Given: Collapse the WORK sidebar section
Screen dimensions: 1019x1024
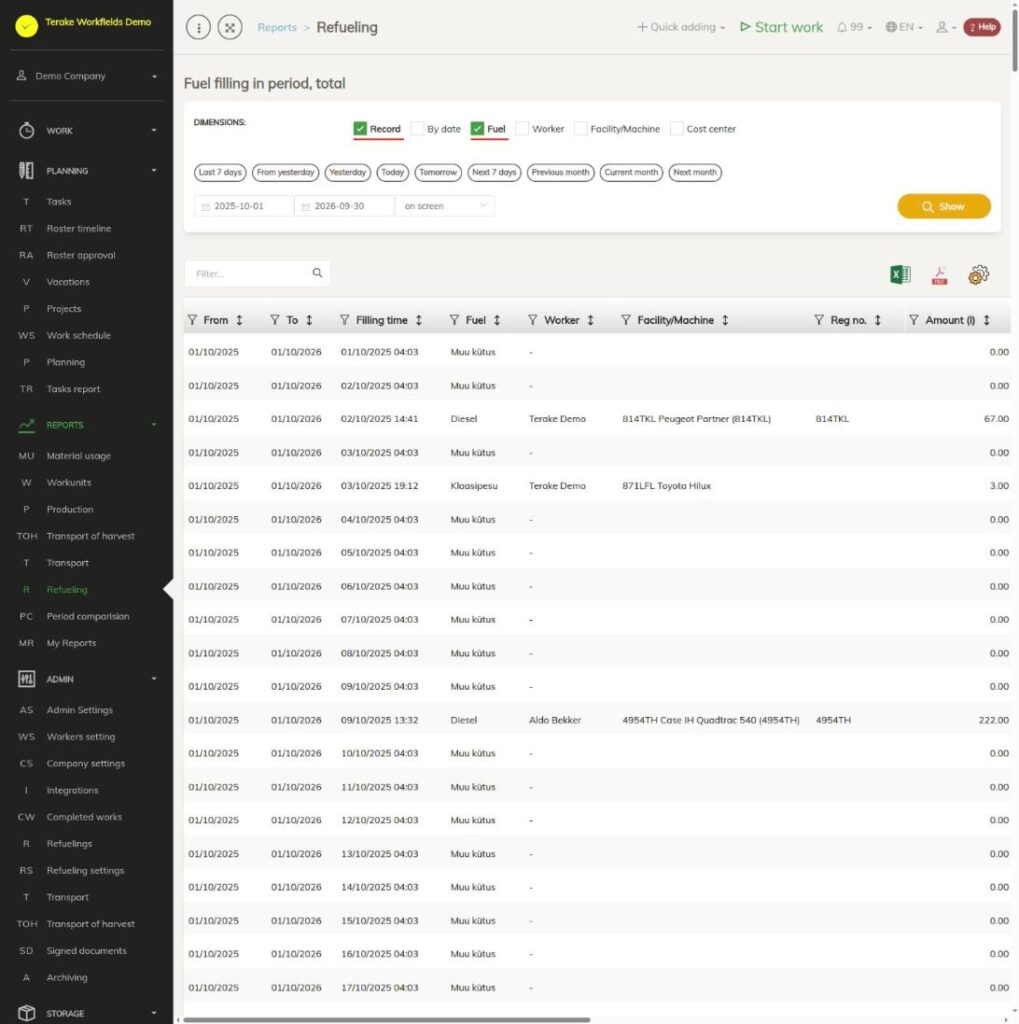Looking at the screenshot, I should 87,131.
